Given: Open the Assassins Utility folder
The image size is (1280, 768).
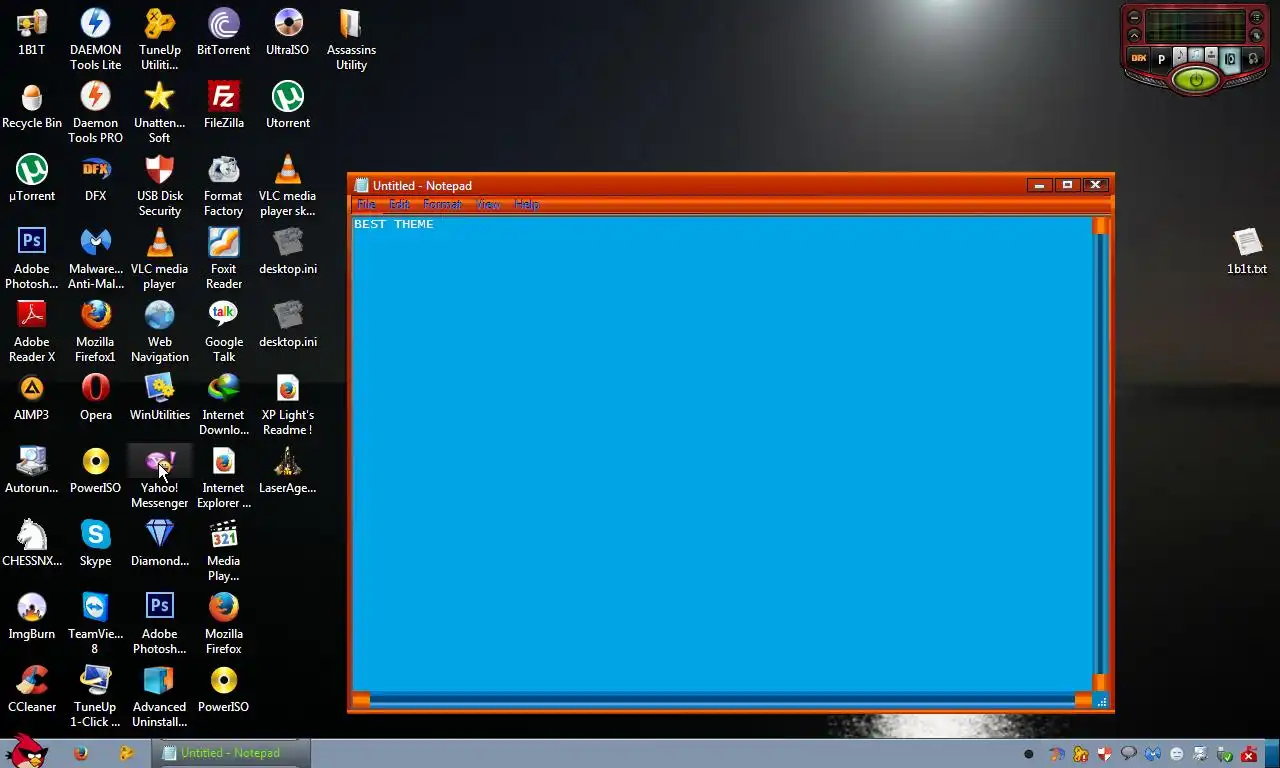Looking at the screenshot, I should [x=351, y=39].
